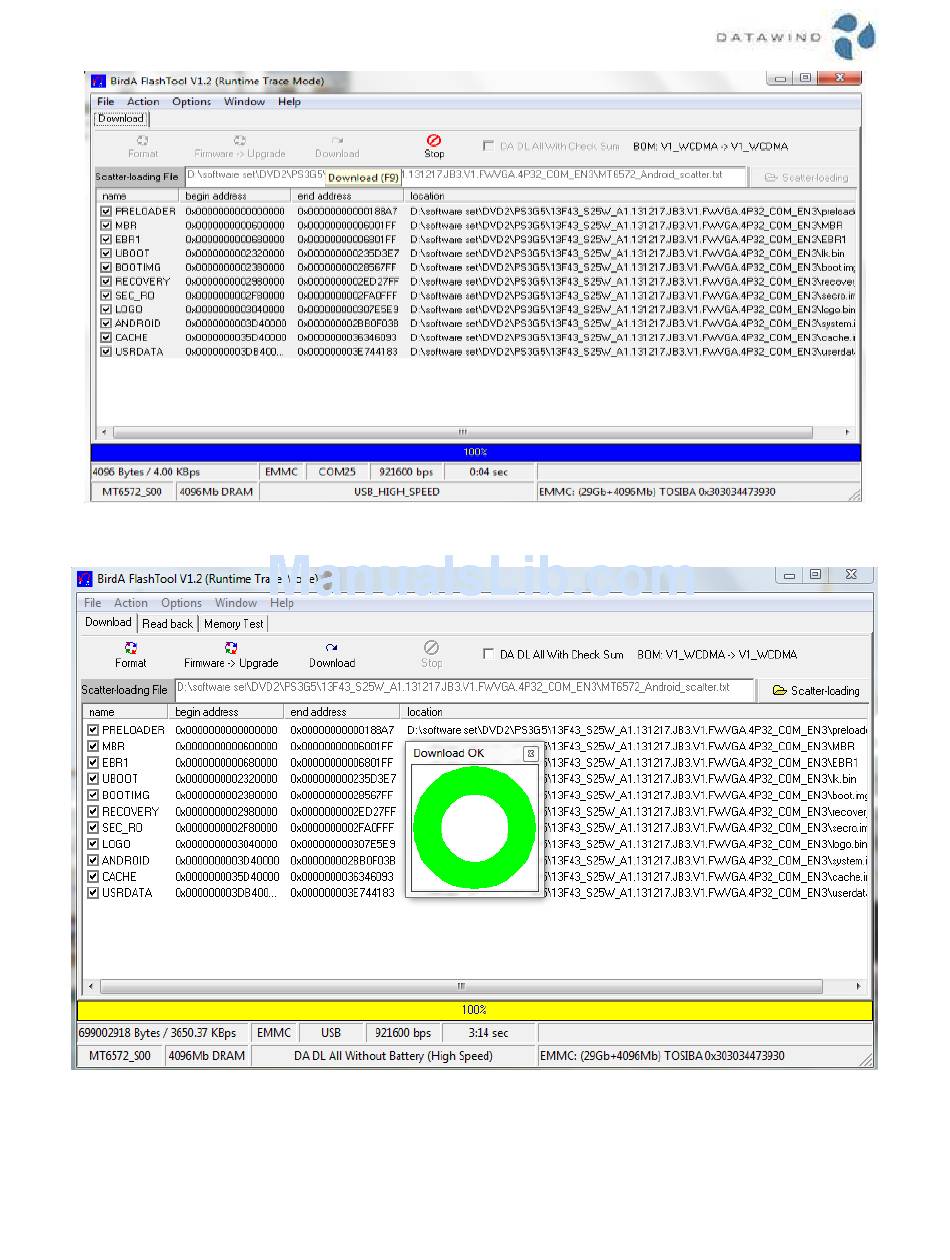Image resolution: width=950 pixels, height=1260 pixels.
Task: Uncheck MBR checkbox in lower window
Action: 93,746
